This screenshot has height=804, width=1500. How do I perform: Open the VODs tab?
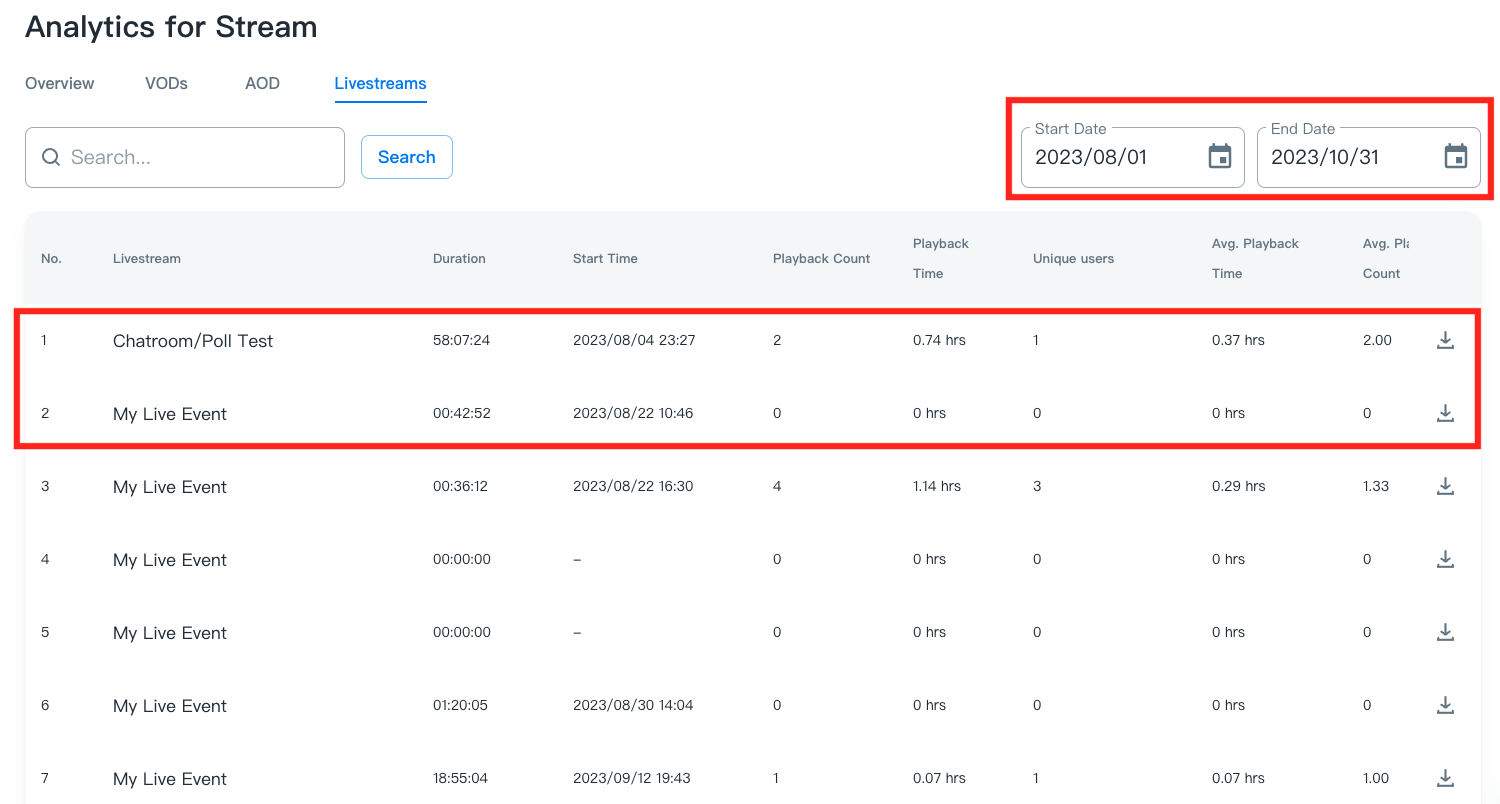click(x=166, y=84)
